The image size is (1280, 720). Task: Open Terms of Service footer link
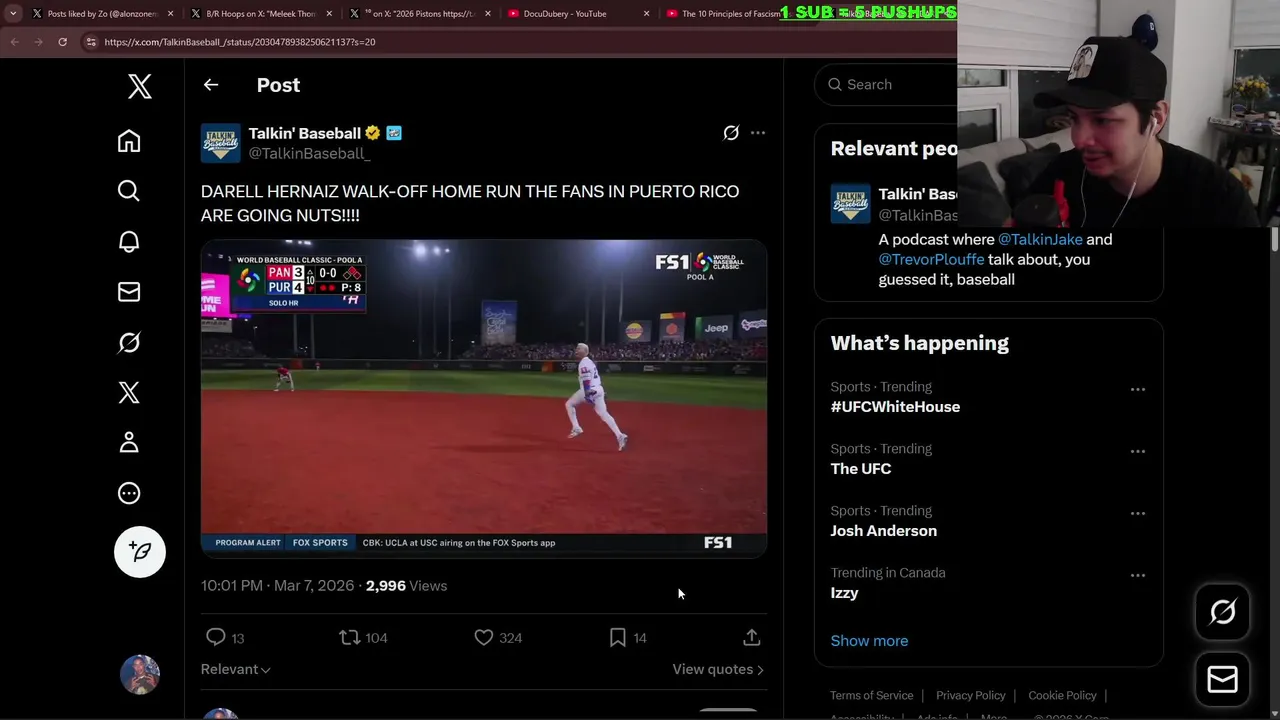pyautogui.click(x=871, y=695)
